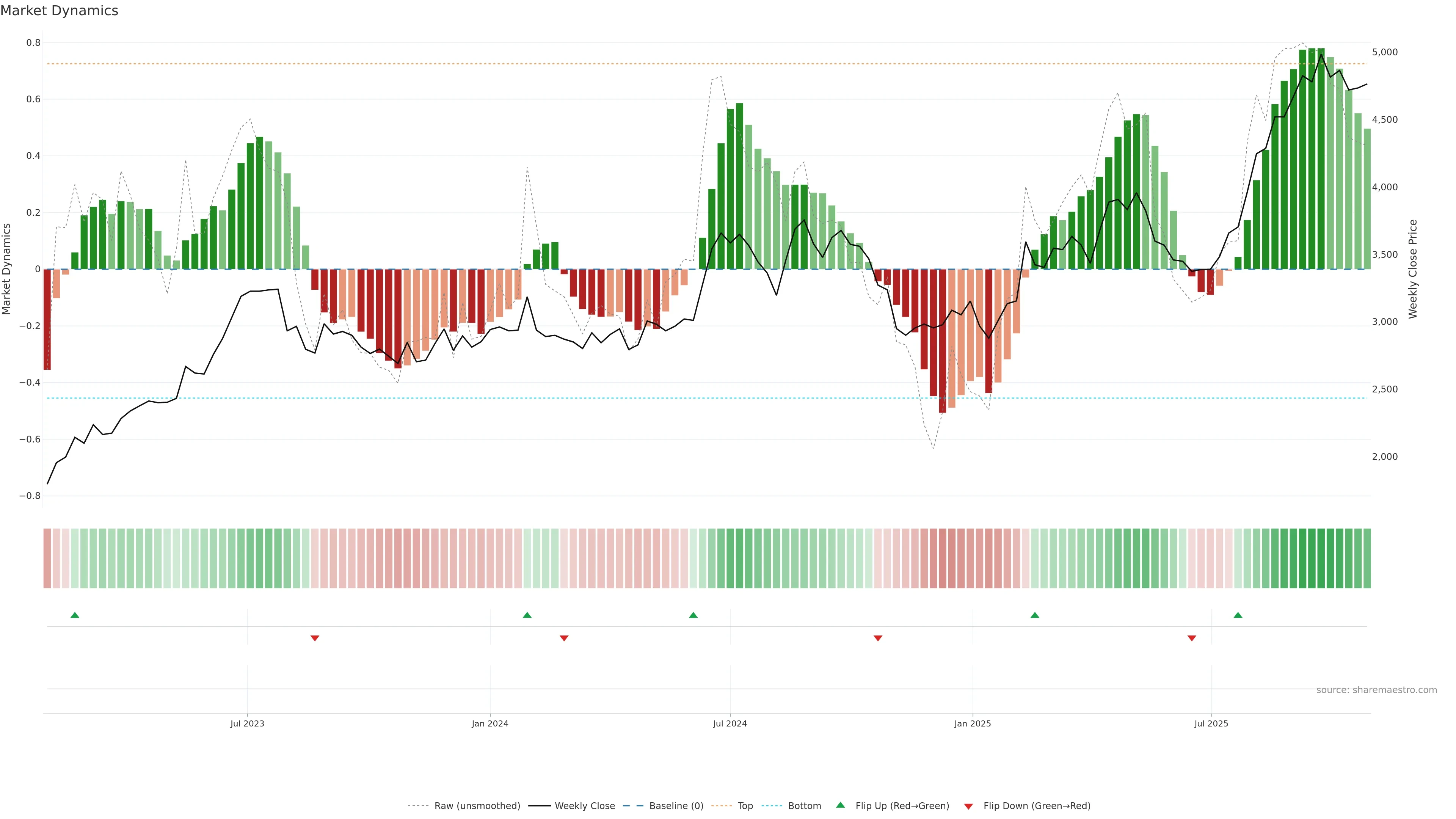This screenshot has width=1456, height=819.
Task: Click the red flip-down marker between Jul 2024 and Jan 2025
Action: tap(878, 638)
